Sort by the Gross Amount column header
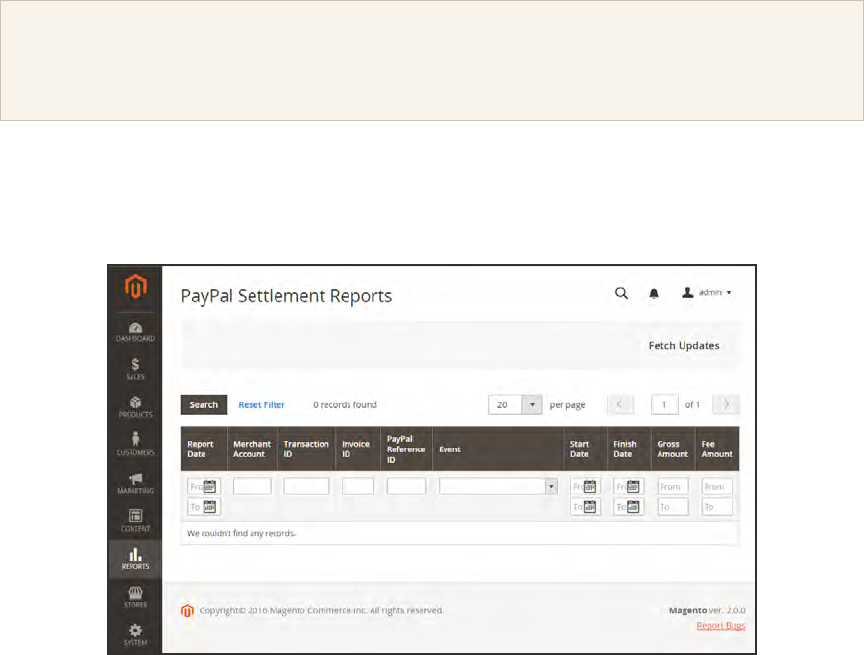 (x=672, y=449)
